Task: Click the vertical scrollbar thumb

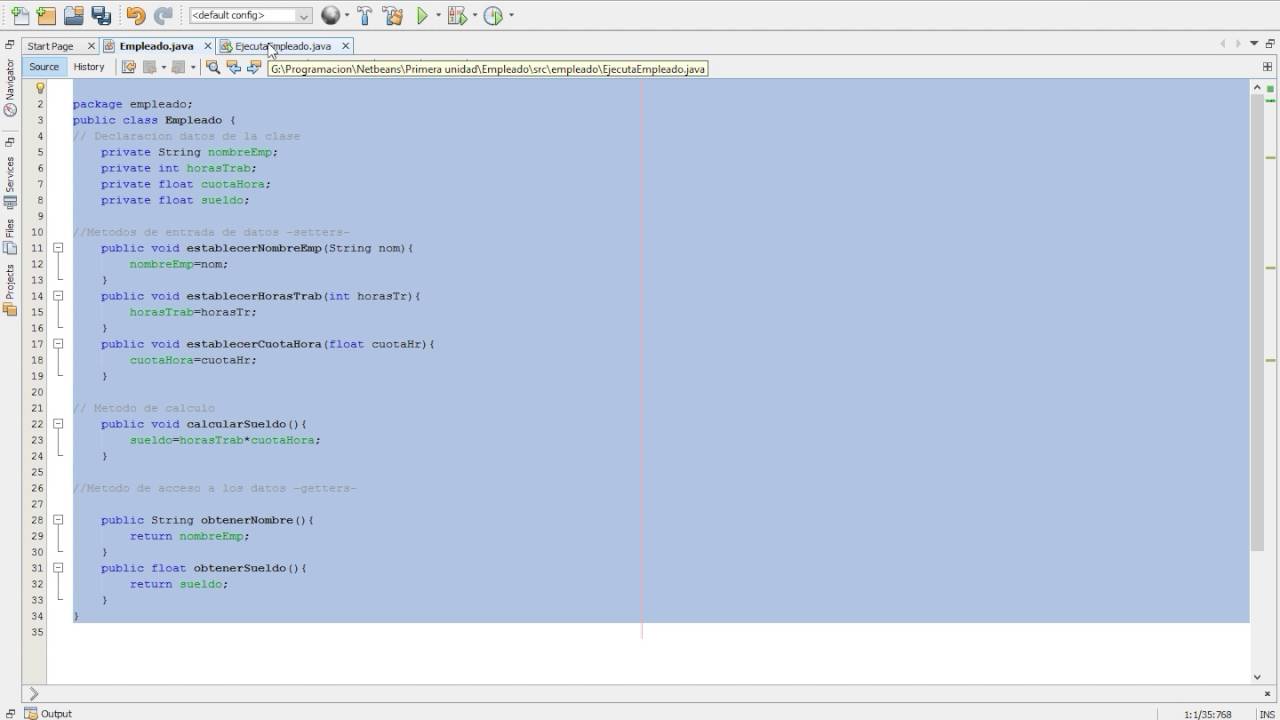Action: pyautogui.click(x=1258, y=322)
